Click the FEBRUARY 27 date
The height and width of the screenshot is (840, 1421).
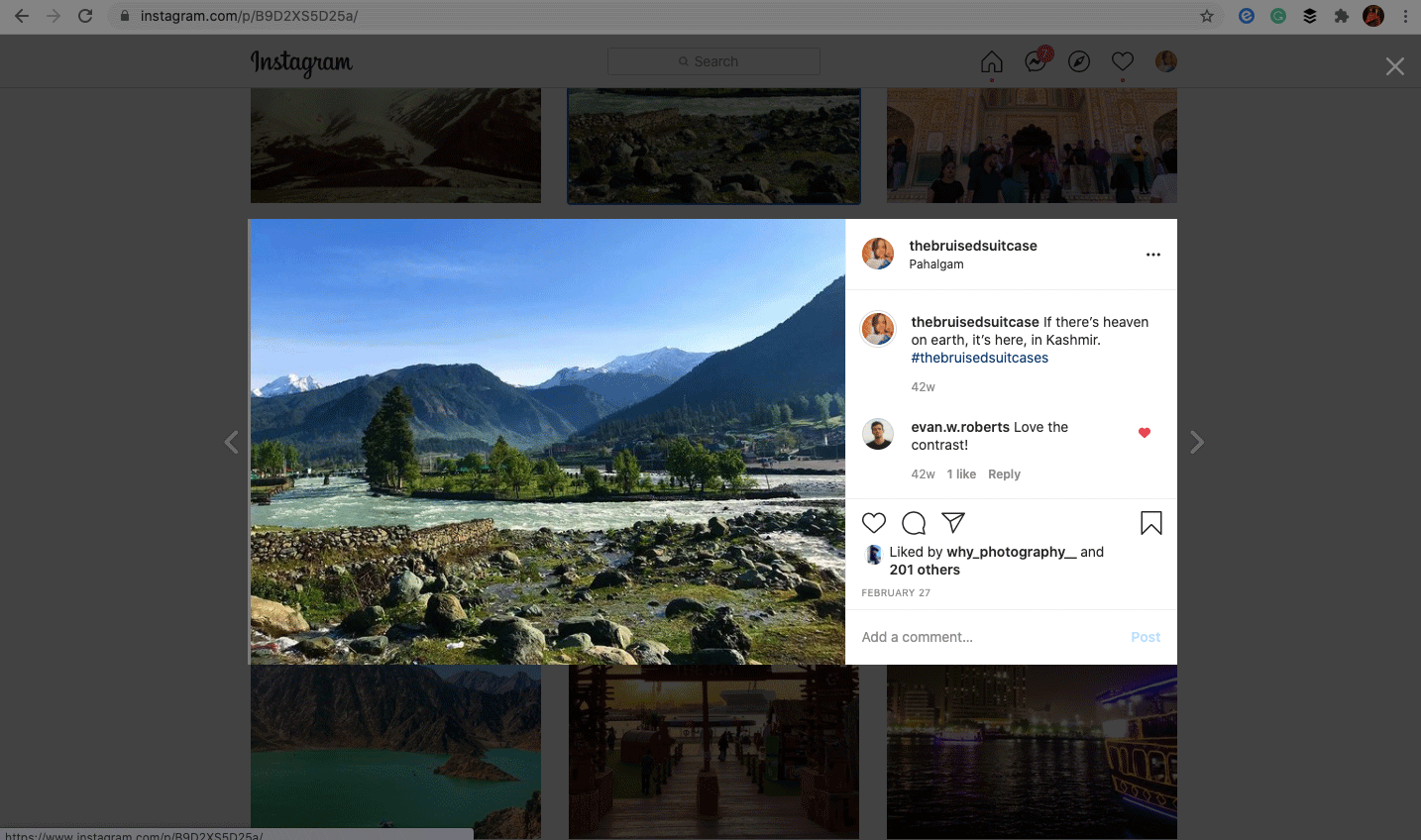(x=896, y=593)
